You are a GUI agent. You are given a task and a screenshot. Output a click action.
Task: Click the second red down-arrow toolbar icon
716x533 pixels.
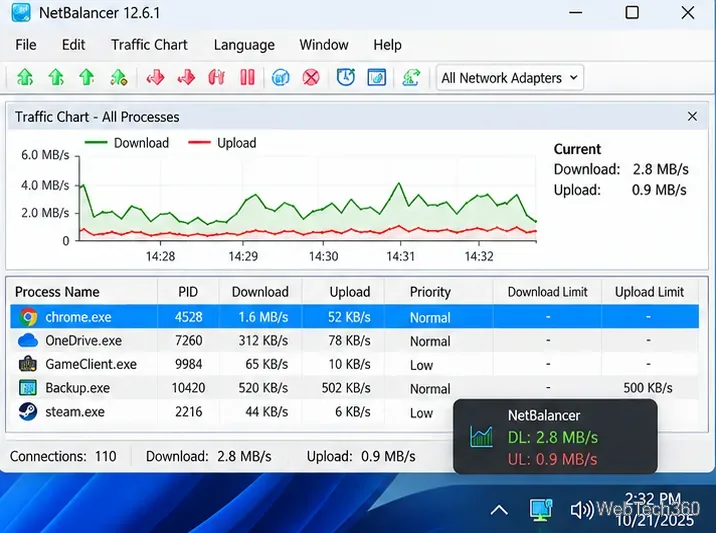coord(186,78)
